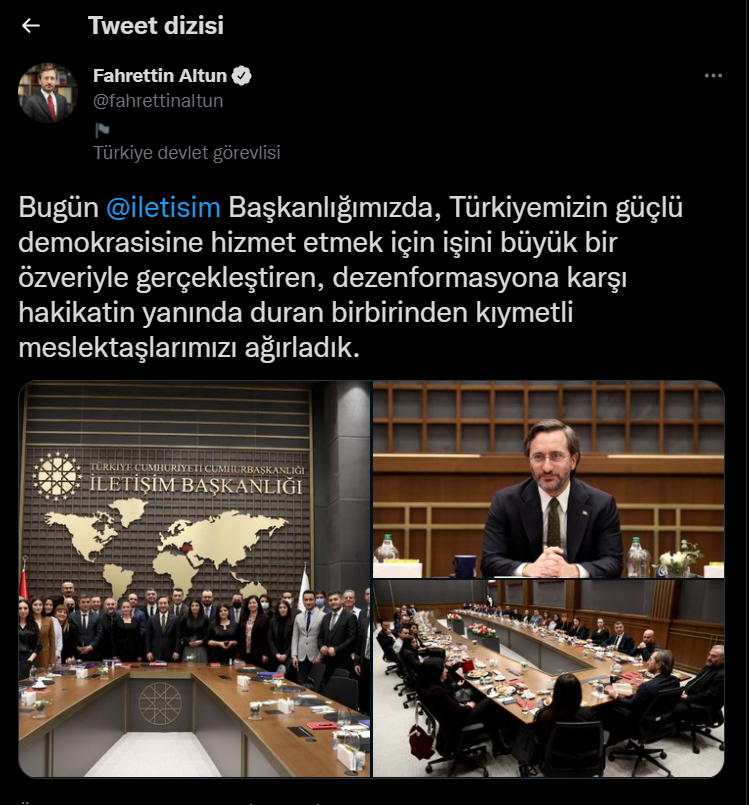Open the three-dot more options menu
The height and width of the screenshot is (805, 749).
713,76
